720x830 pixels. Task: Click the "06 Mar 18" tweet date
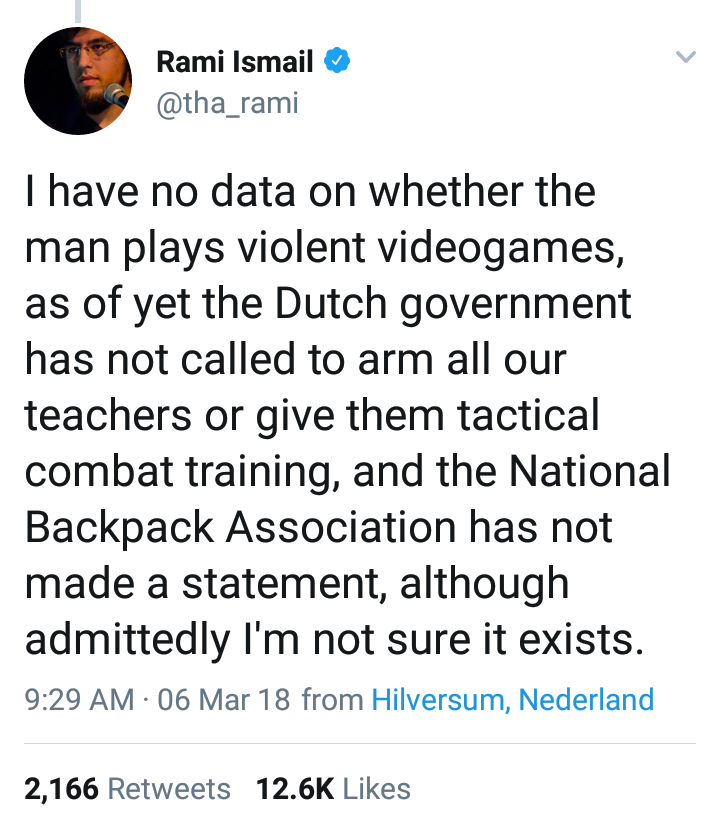(223, 699)
